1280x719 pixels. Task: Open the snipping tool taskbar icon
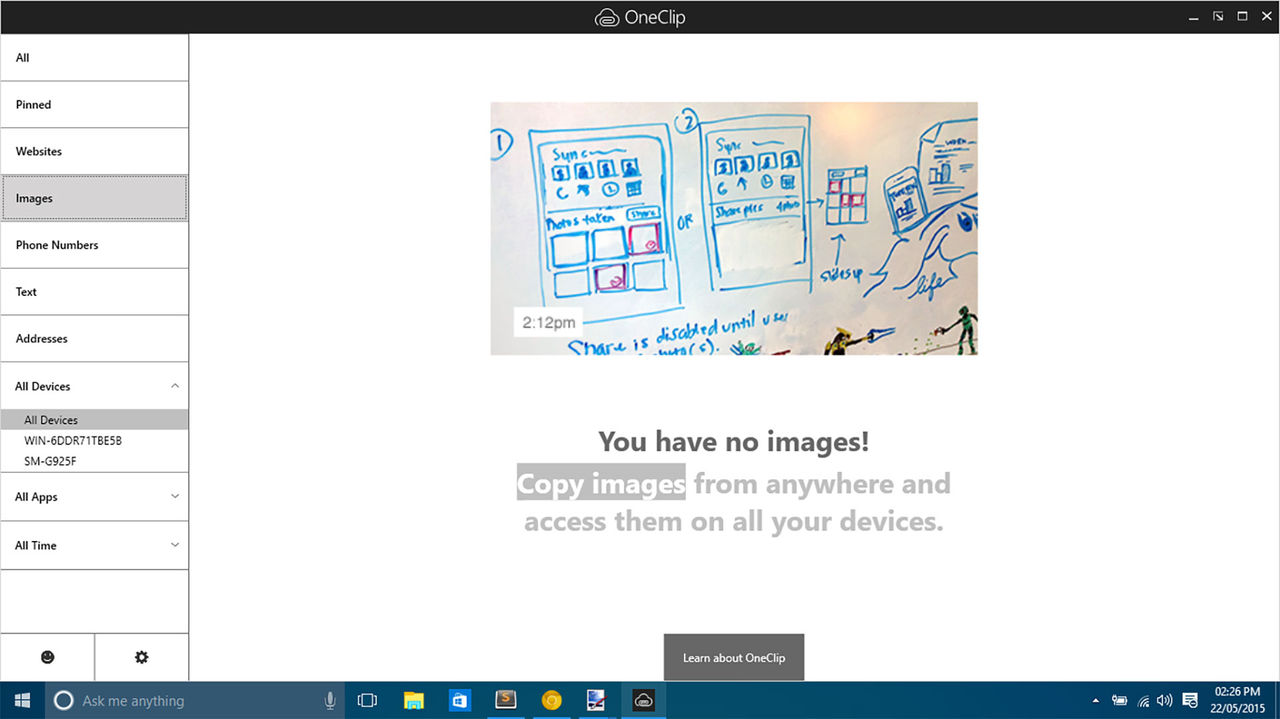click(x=597, y=701)
